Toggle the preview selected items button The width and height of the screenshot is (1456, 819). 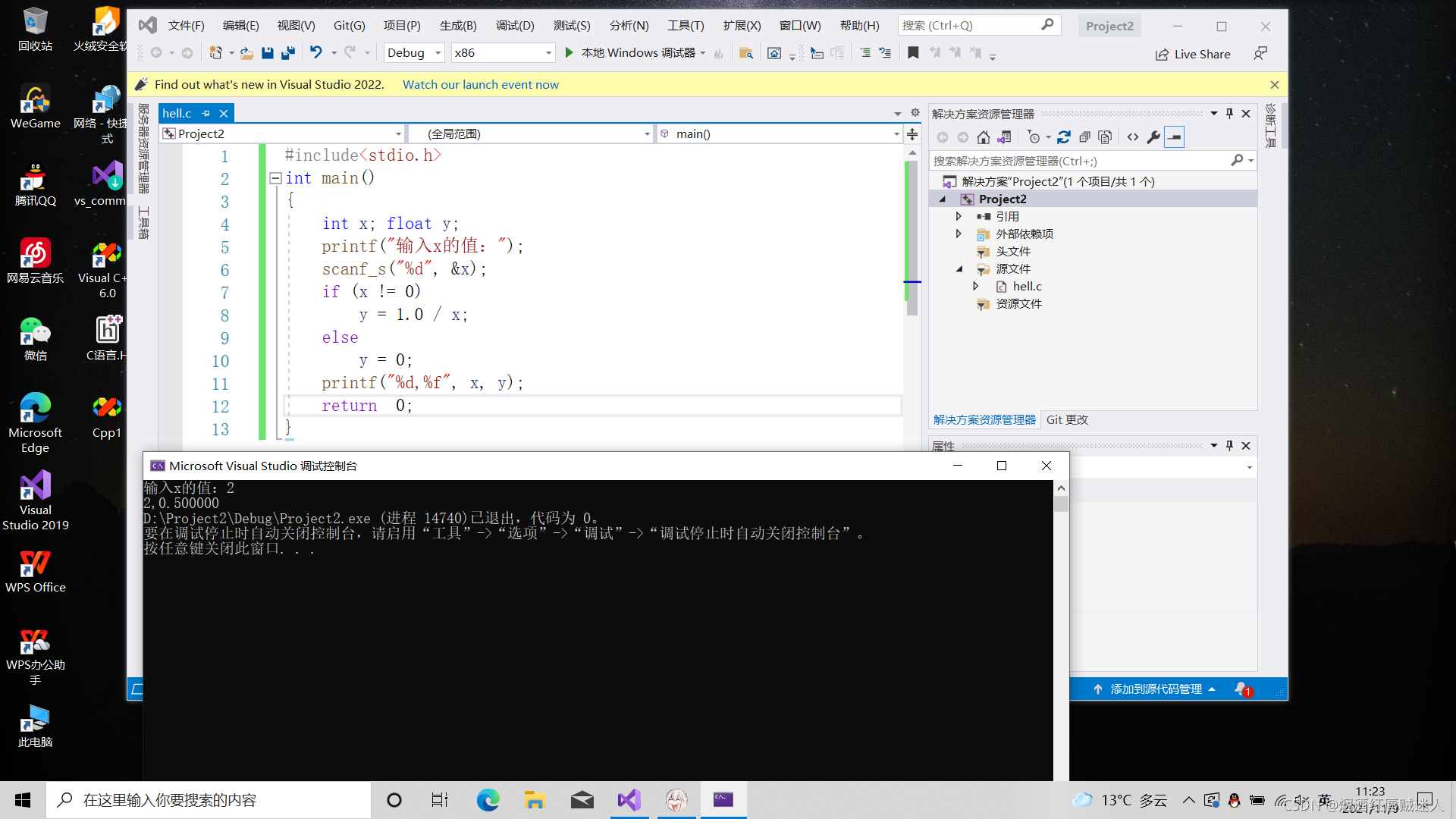[x=1174, y=137]
